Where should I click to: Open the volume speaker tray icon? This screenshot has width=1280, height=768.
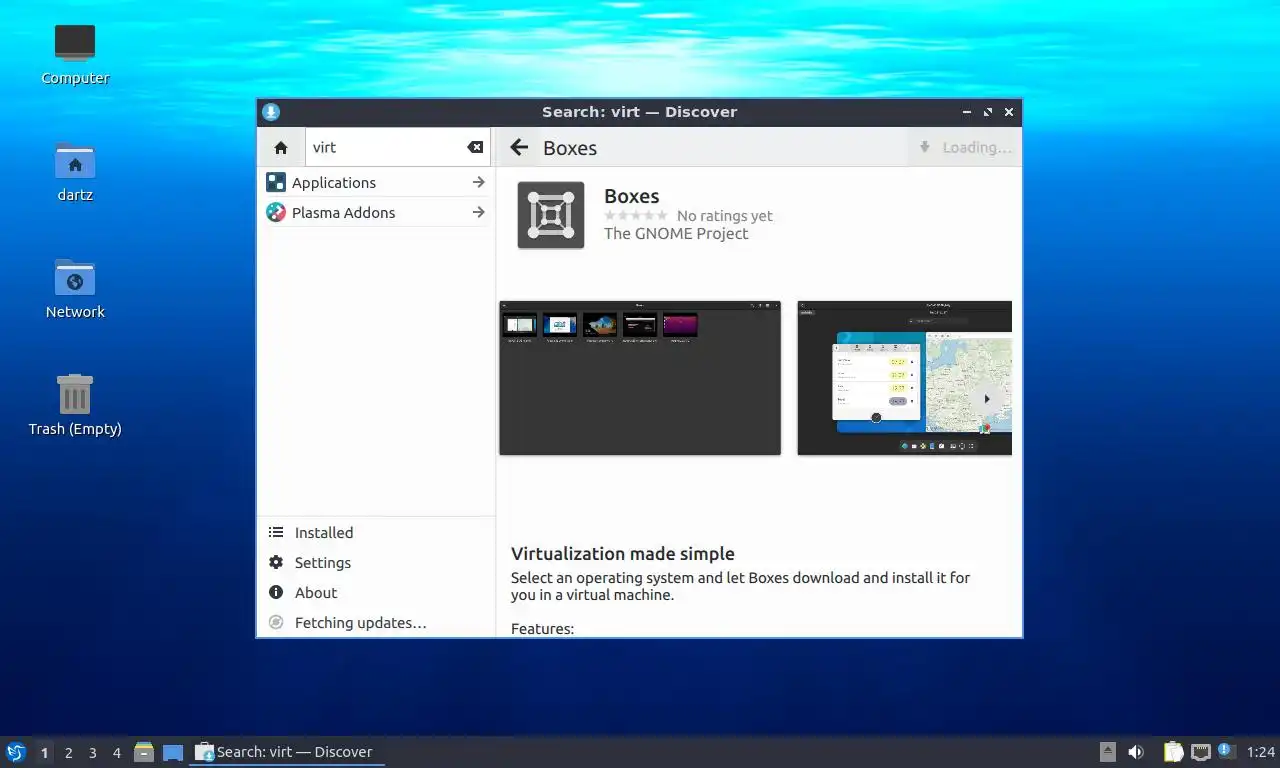(x=1136, y=752)
